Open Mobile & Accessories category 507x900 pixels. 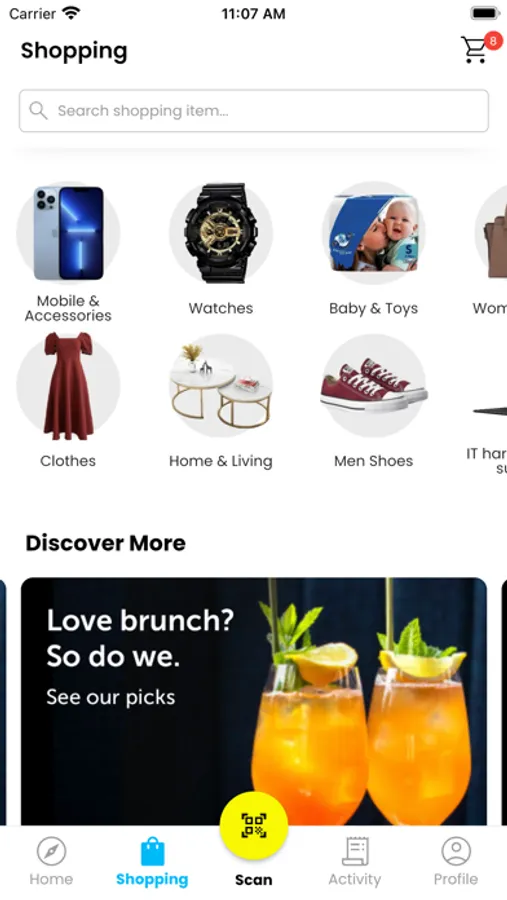click(68, 251)
